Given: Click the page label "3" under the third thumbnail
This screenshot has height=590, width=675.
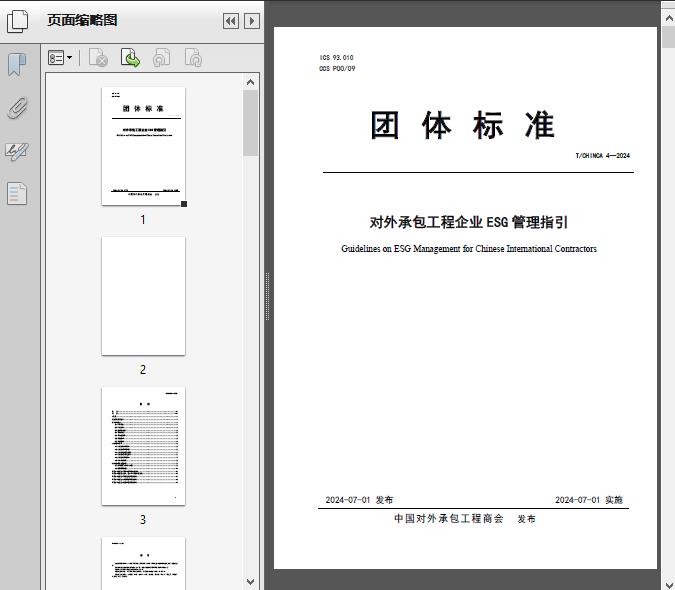Looking at the screenshot, I should pos(143,520).
